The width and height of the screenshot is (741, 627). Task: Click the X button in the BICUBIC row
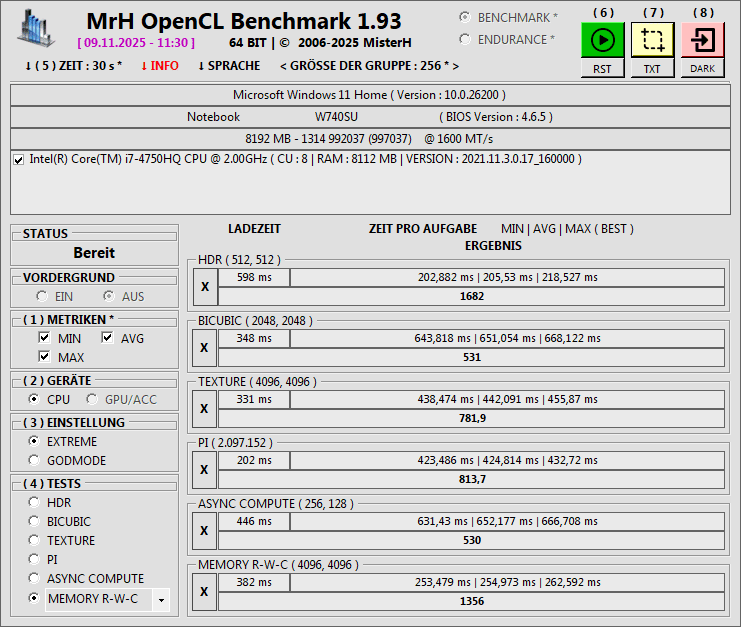click(x=205, y=348)
